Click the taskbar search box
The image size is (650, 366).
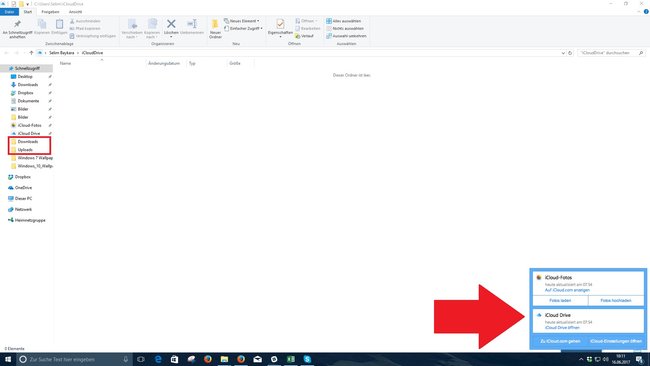pos(75,359)
